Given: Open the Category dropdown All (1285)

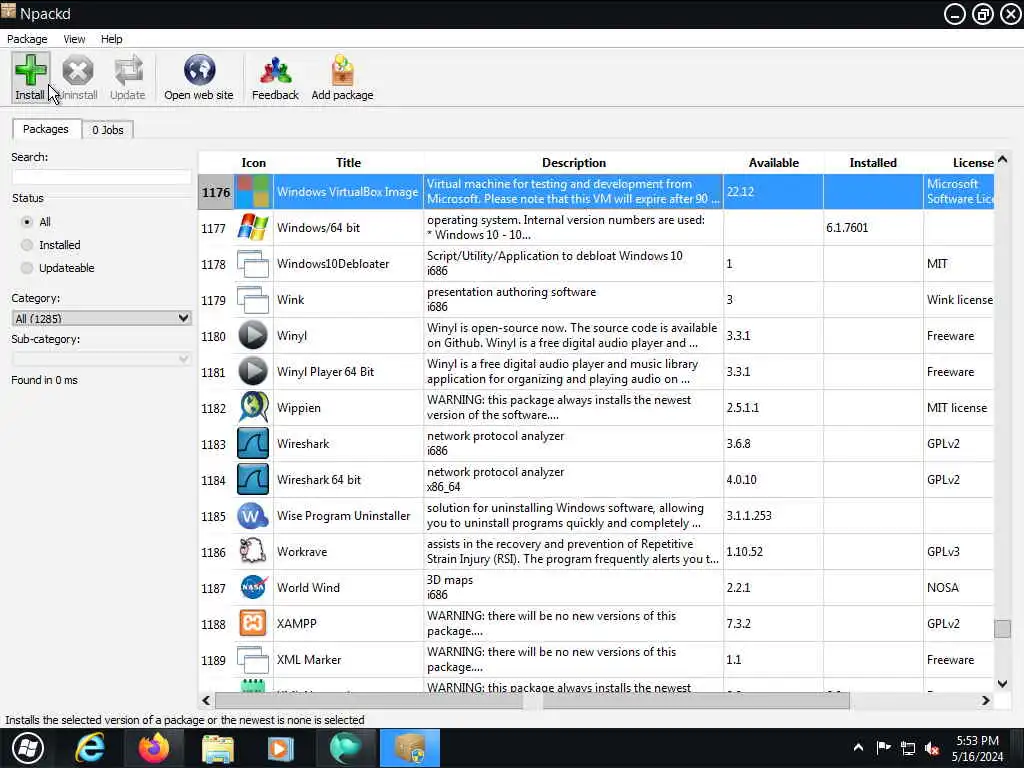Looking at the screenshot, I should (x=101, y=318).
